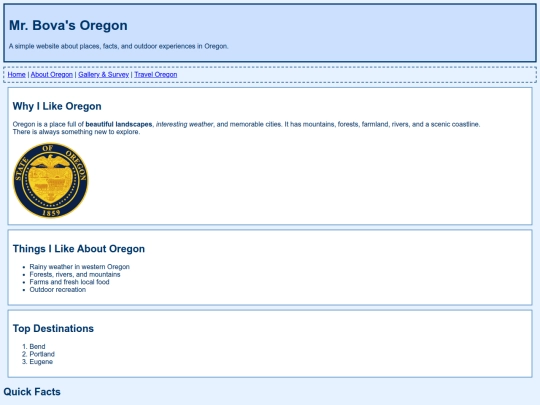
Task: Select Portland in the destinations list
Action: click(x=42, y=354)
